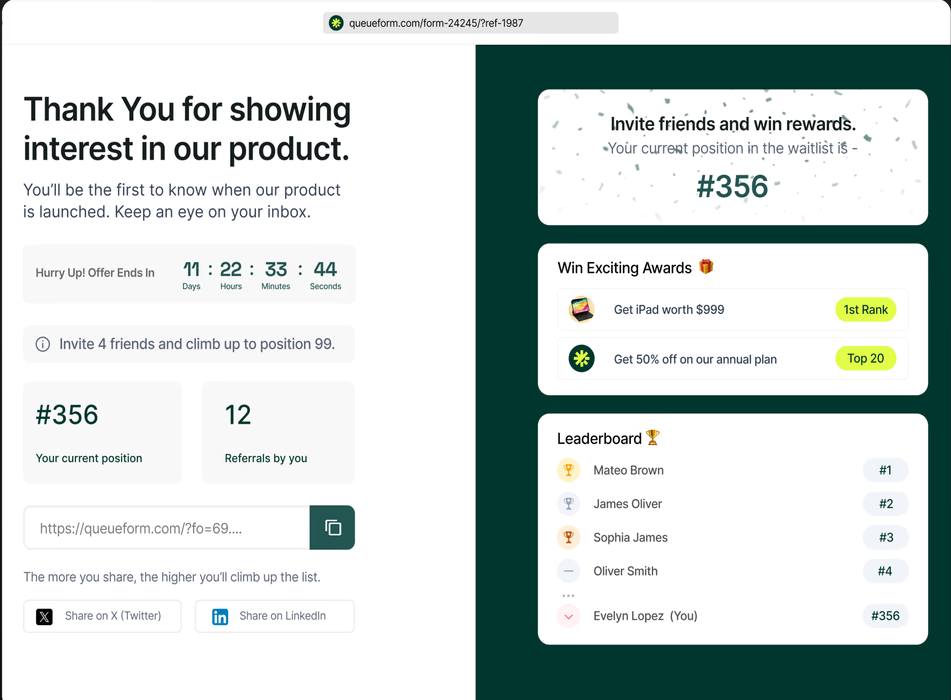Image resolution: width=951 pixels, height=700 pixels.
Task: Click the #356 rank badge next to Evelyn Lopez
Action: [x=885, y=616]
